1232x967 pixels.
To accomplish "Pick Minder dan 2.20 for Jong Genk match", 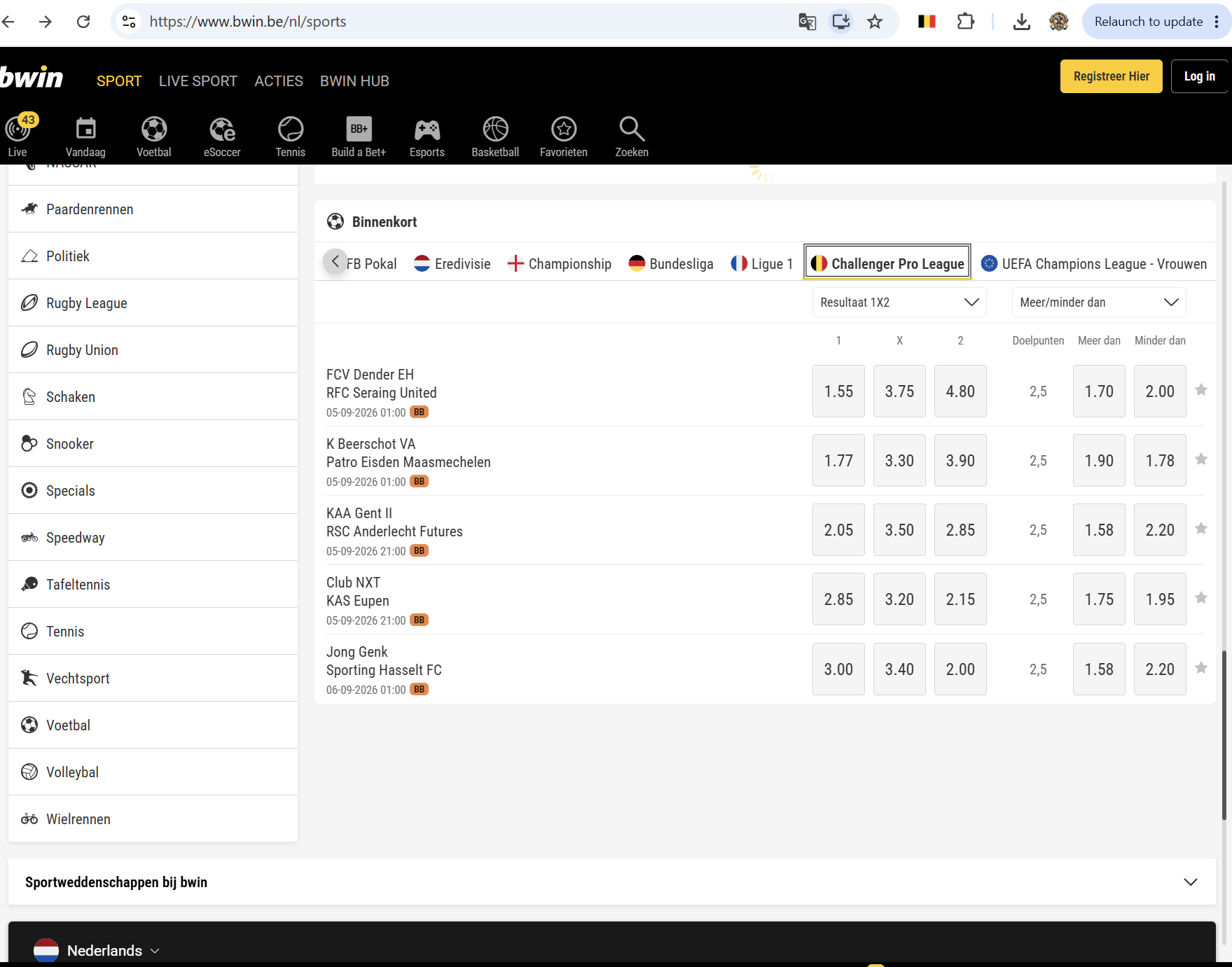I will click(x=1160, y=669).
